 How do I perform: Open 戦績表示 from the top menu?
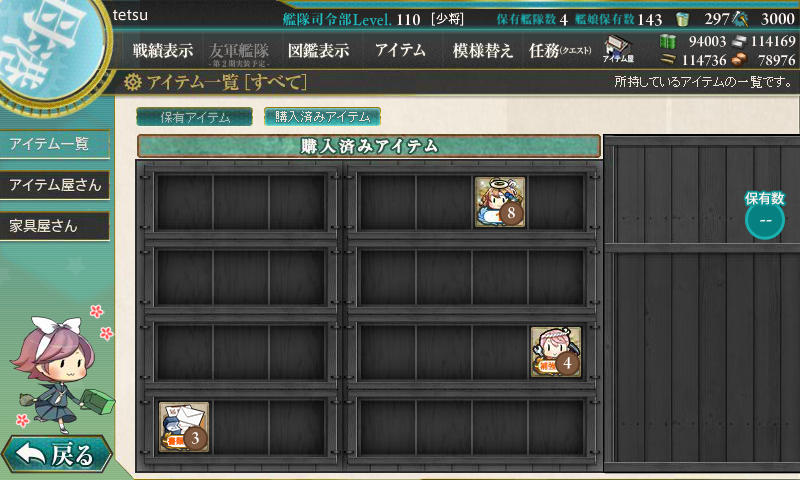point(163,50)
